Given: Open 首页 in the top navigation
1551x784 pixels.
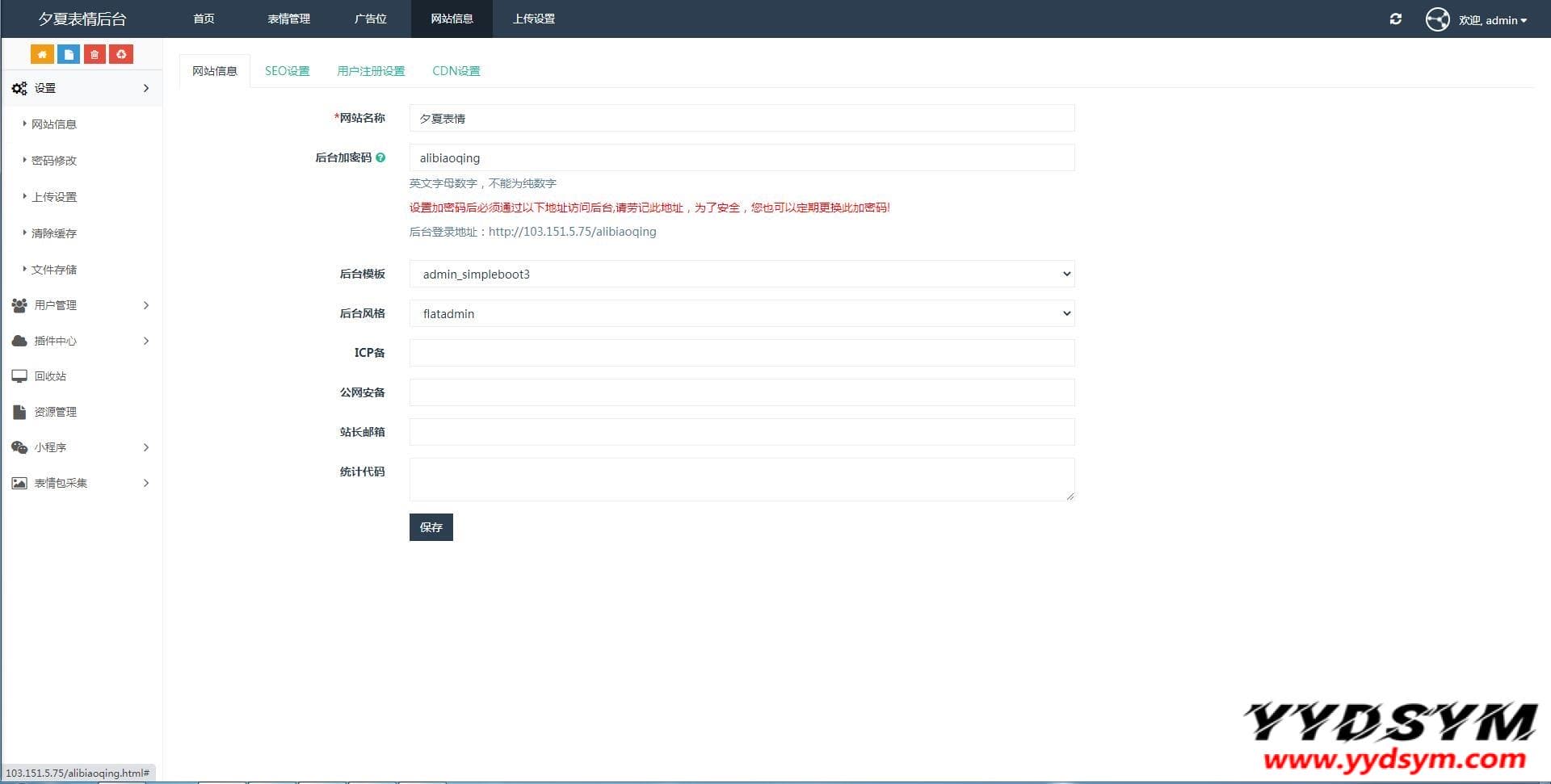Looking at the screenshot, I should coord(204,19).
